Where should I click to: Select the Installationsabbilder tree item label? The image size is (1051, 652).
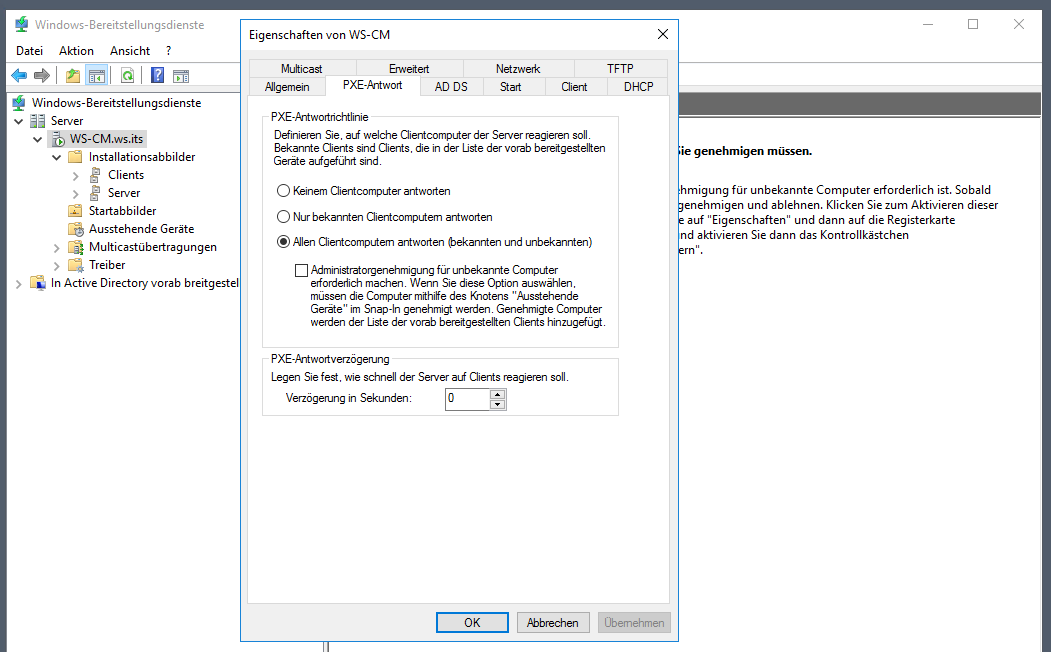pos(142,157)
